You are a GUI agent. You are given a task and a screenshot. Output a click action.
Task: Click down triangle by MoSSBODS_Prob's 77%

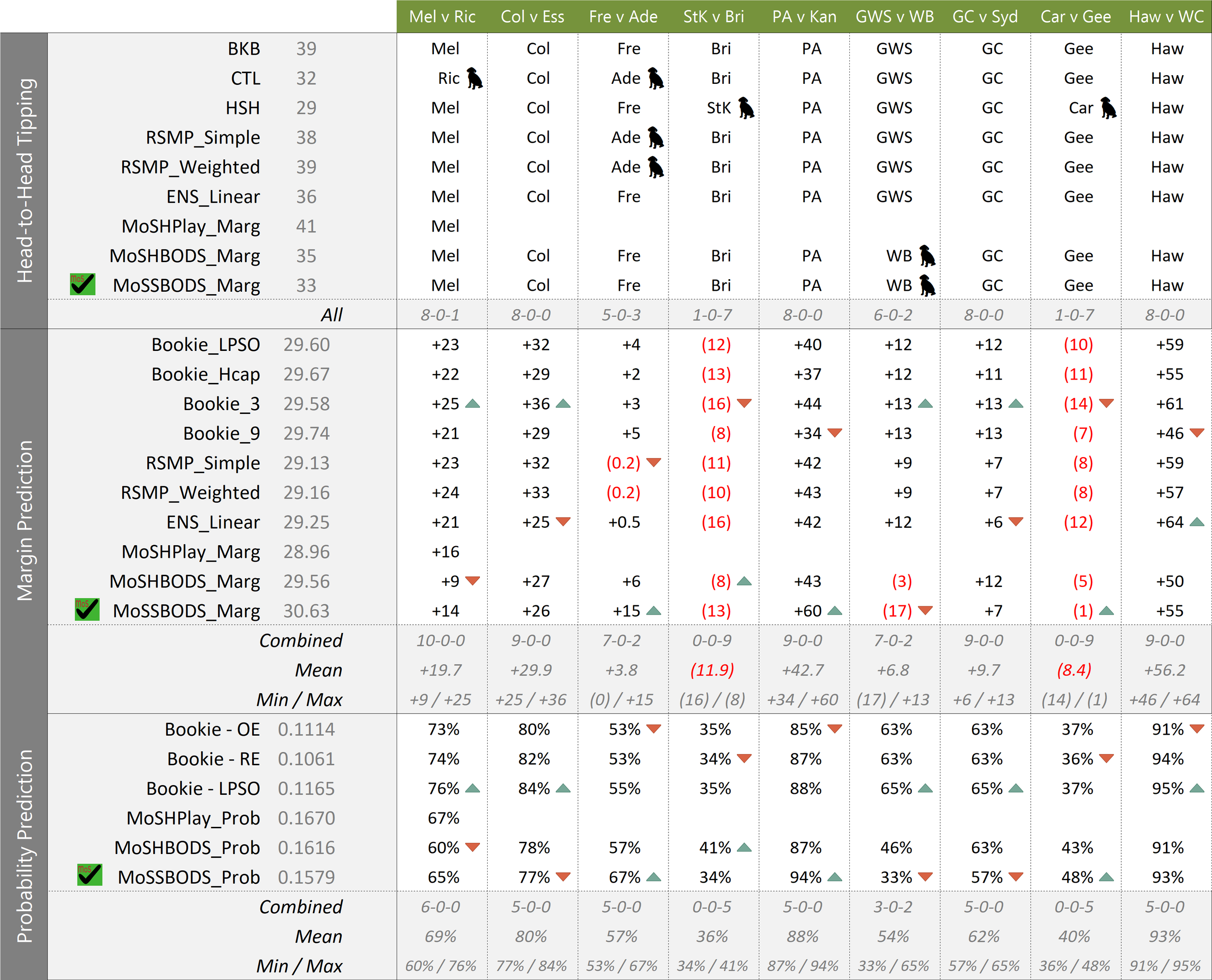point(563,877)
